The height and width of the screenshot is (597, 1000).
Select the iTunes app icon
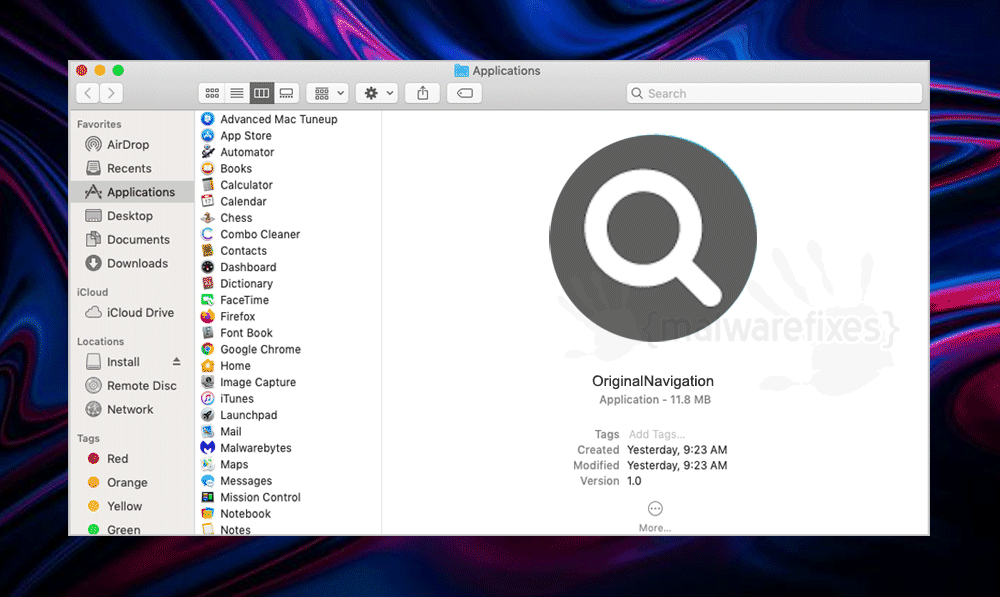pyautogui.click(x=207, y=399)
